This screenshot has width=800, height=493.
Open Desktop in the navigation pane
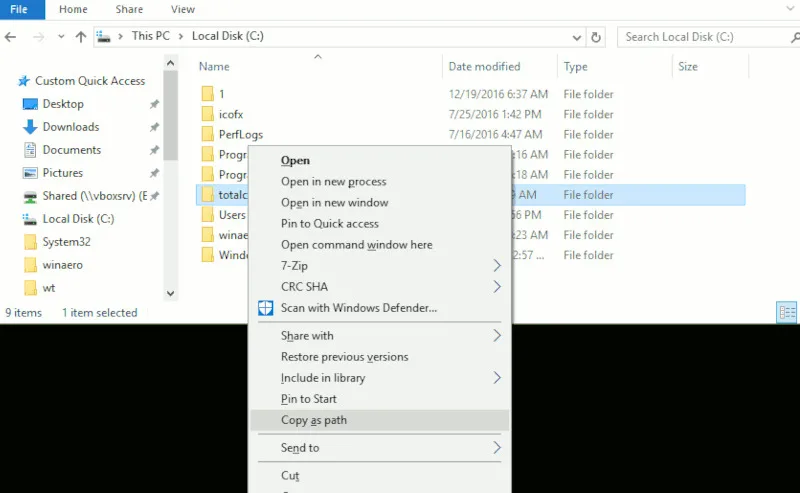[x=63, y=104]
